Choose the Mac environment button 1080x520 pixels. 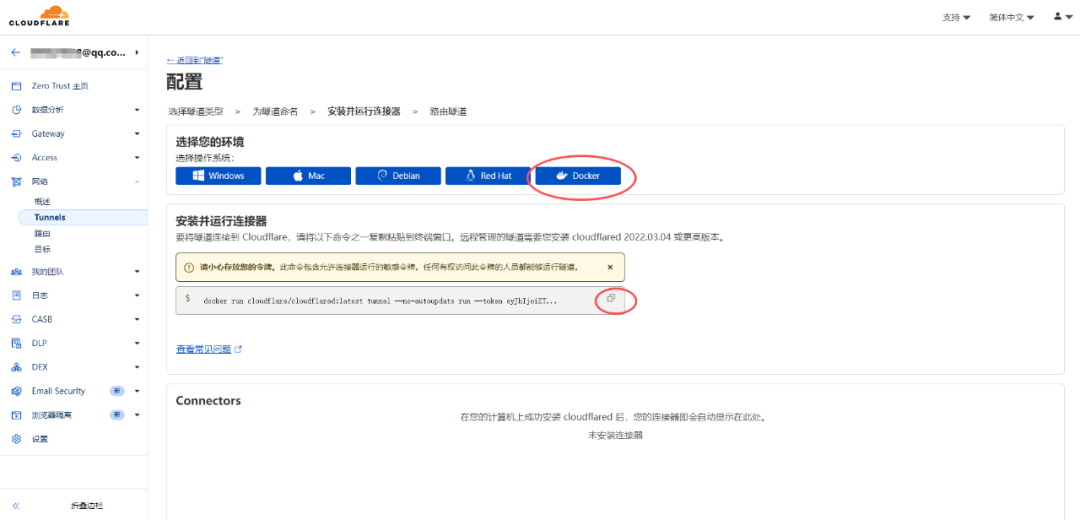(x=308, y=176)
